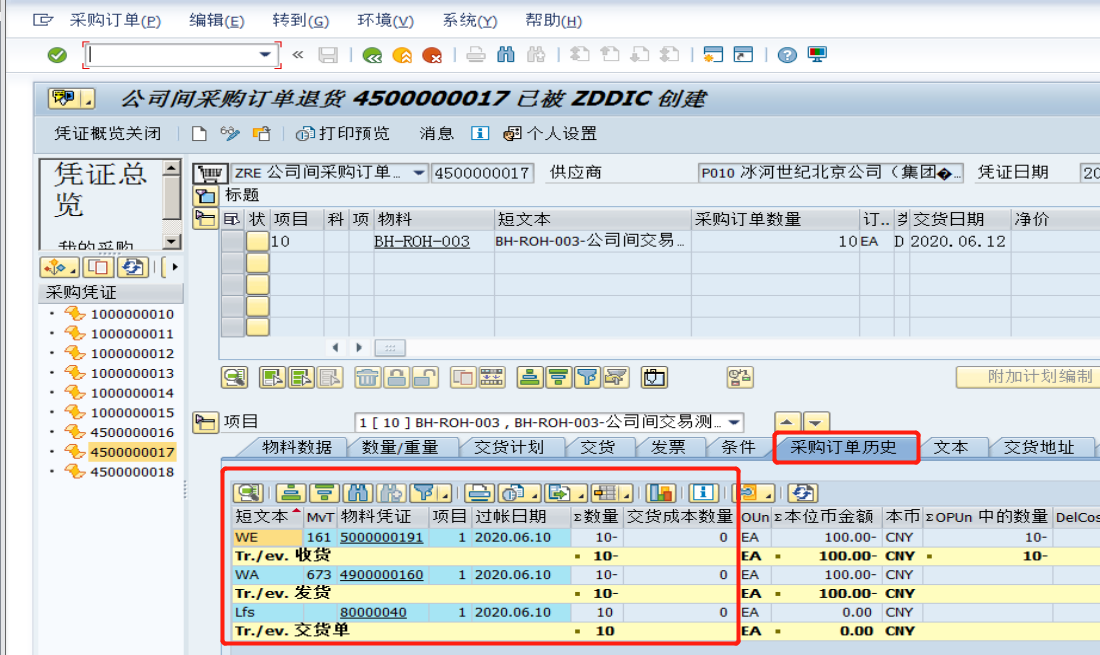
Task: Open the 系统(Y) menu
Action: (469, 20)
